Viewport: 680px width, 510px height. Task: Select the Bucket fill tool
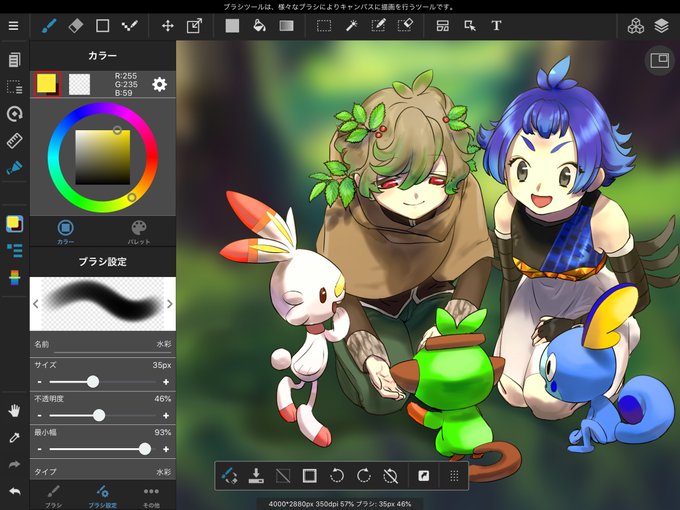point(259,26)
